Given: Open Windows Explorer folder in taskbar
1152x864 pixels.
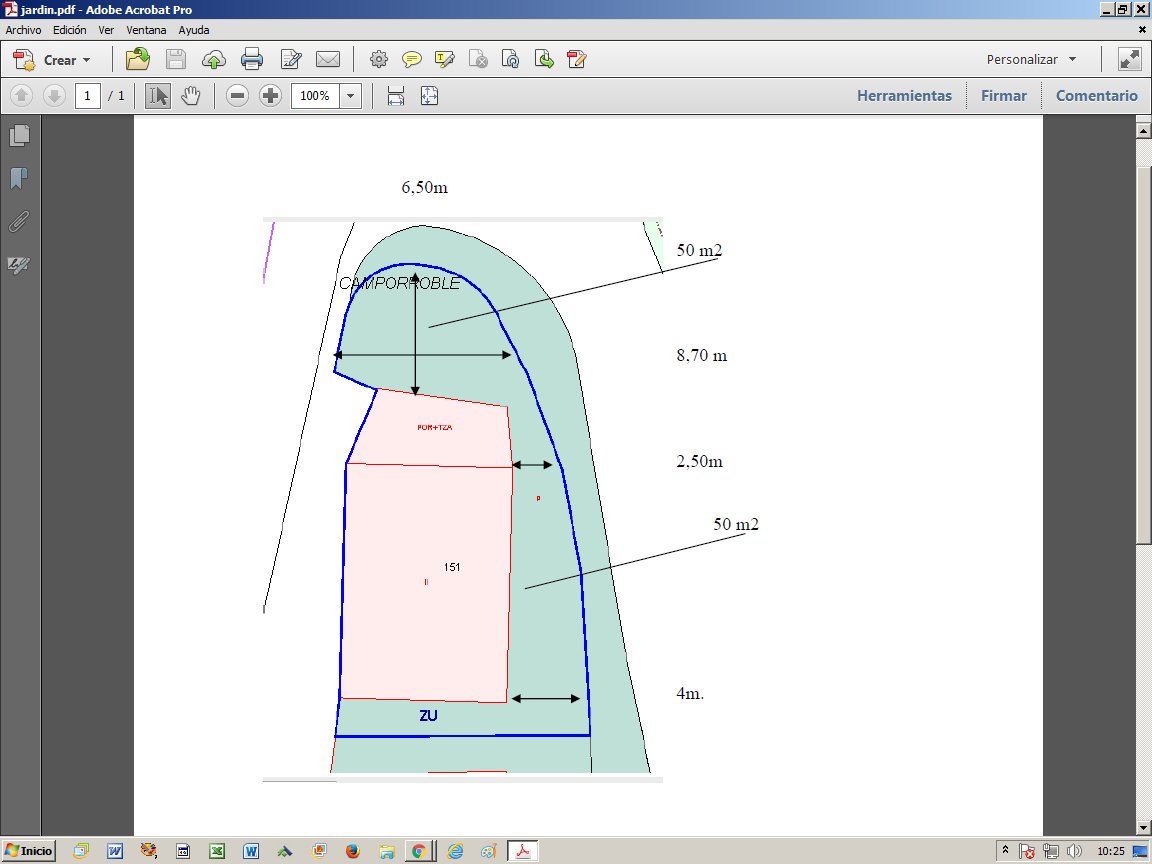Looking at the screenshot, I should pyautogui.click(x=387, y=851).
